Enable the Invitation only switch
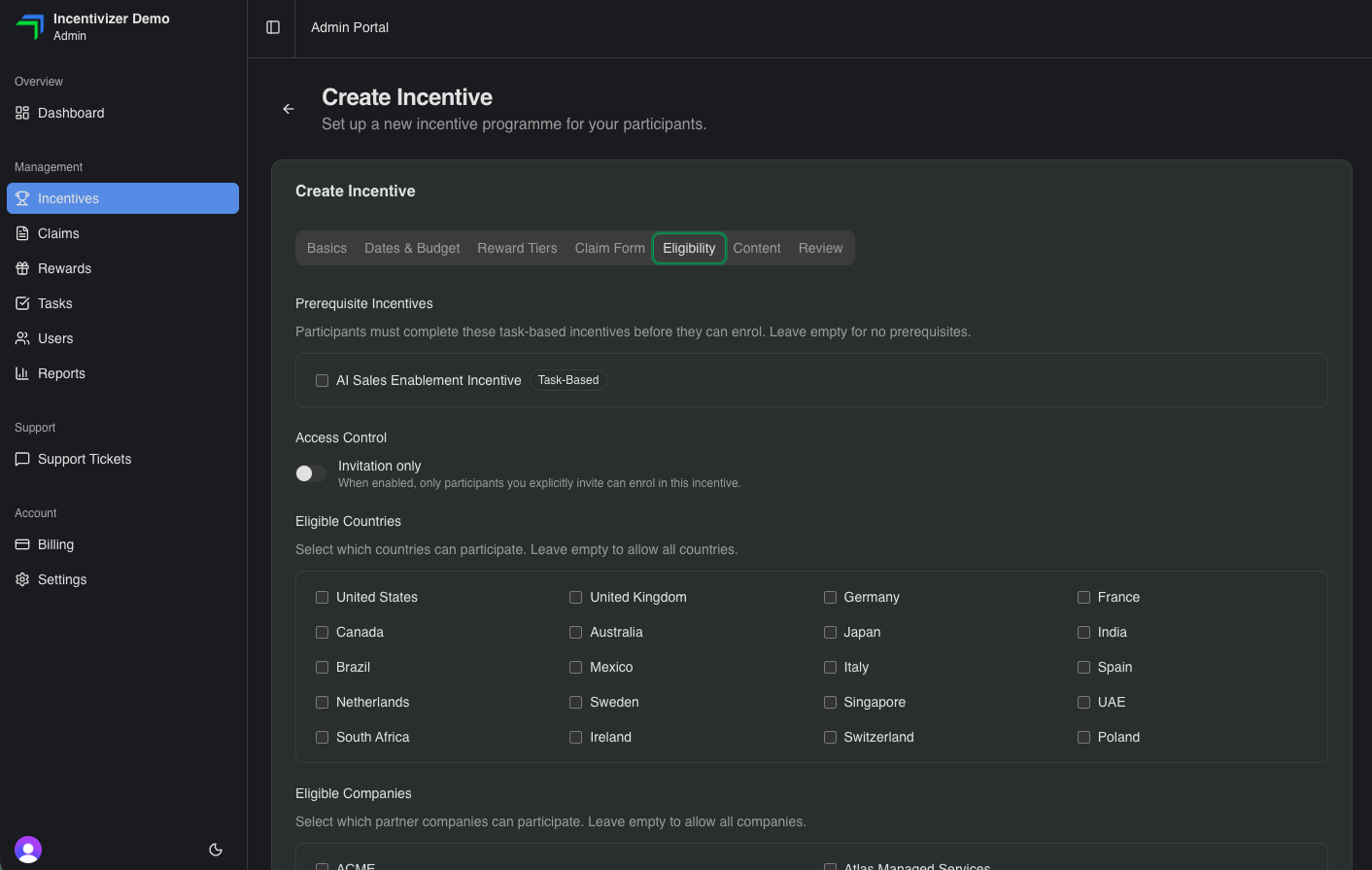 click(x=311, y=473)
